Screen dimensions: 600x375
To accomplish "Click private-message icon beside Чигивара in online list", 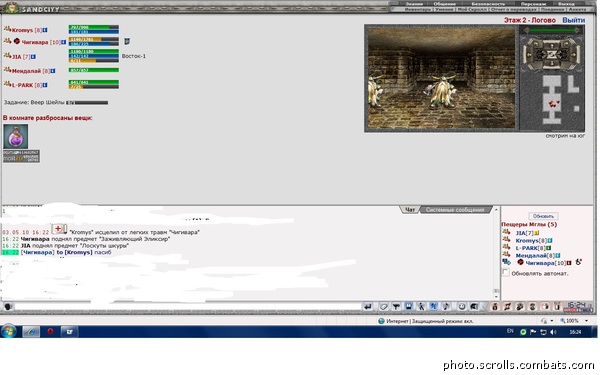I will (506, 262).
